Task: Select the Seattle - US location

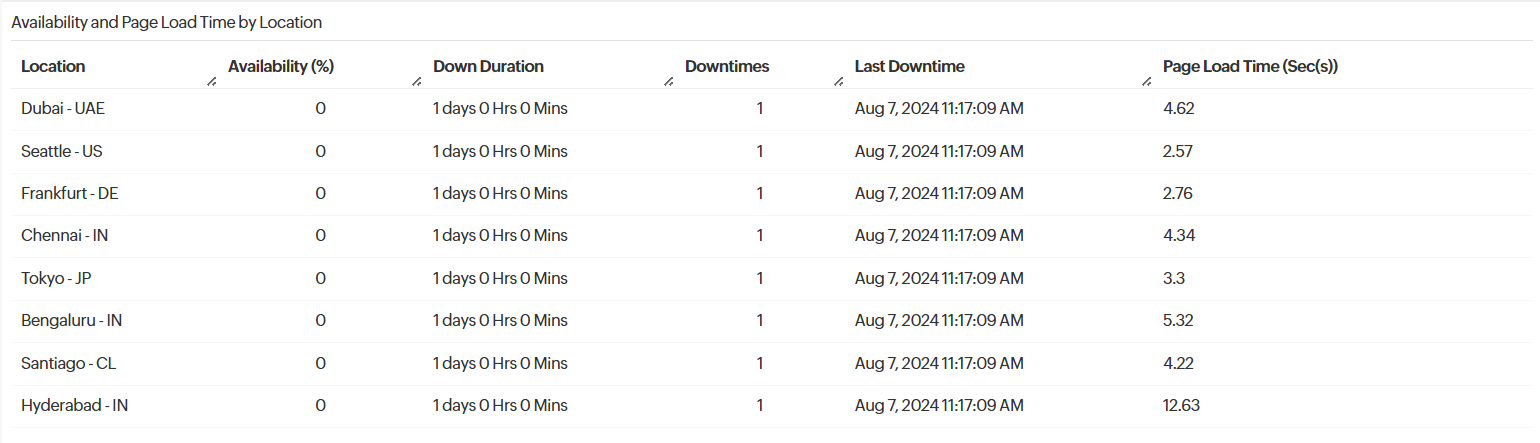Action: coord(62,151)
